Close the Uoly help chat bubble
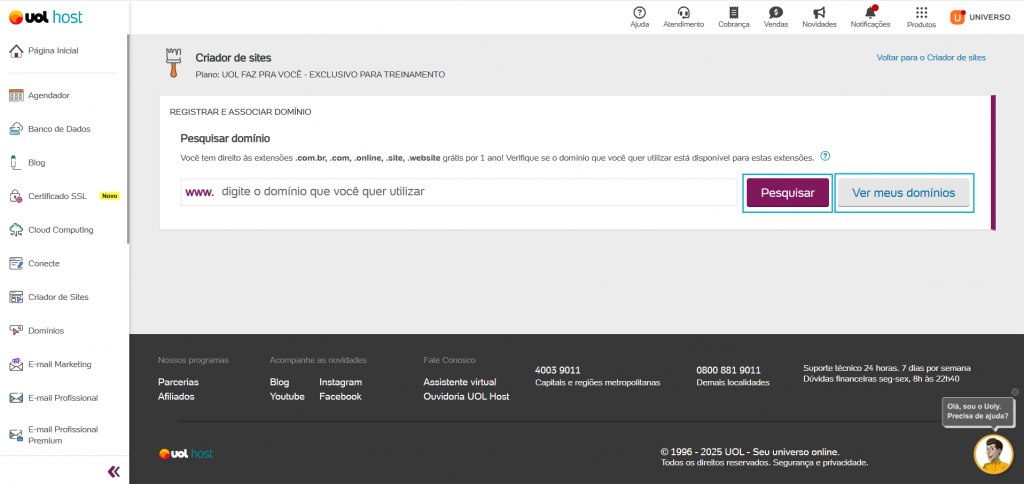1024x484 pixels. [x=1015, y=392]
